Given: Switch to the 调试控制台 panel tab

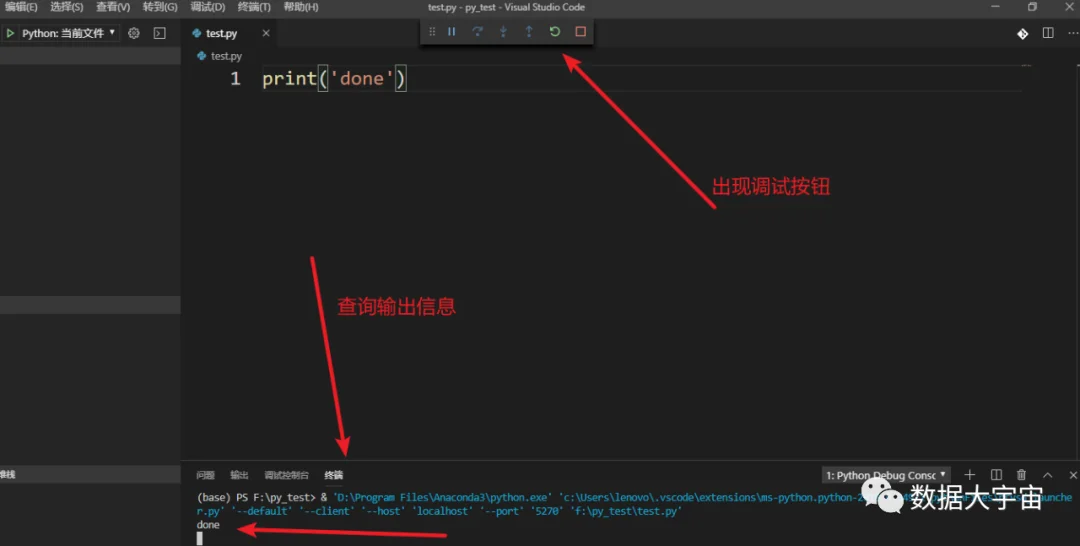Looking at the screenshot, I should pyautogui.click(x=287, y=475).
